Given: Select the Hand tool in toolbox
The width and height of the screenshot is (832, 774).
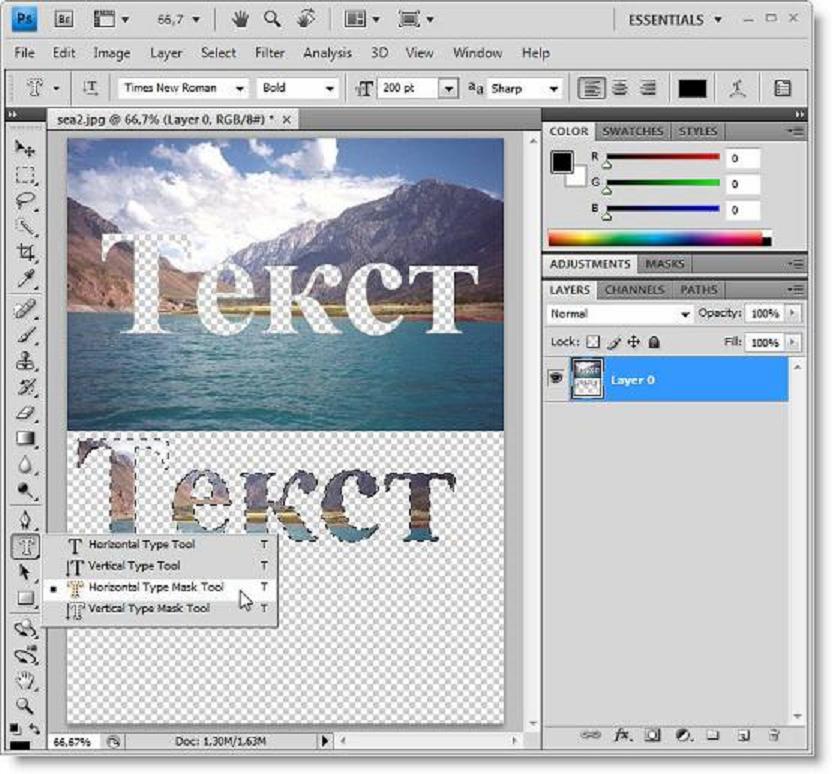Looking at the screenshot, I should 24,681.
